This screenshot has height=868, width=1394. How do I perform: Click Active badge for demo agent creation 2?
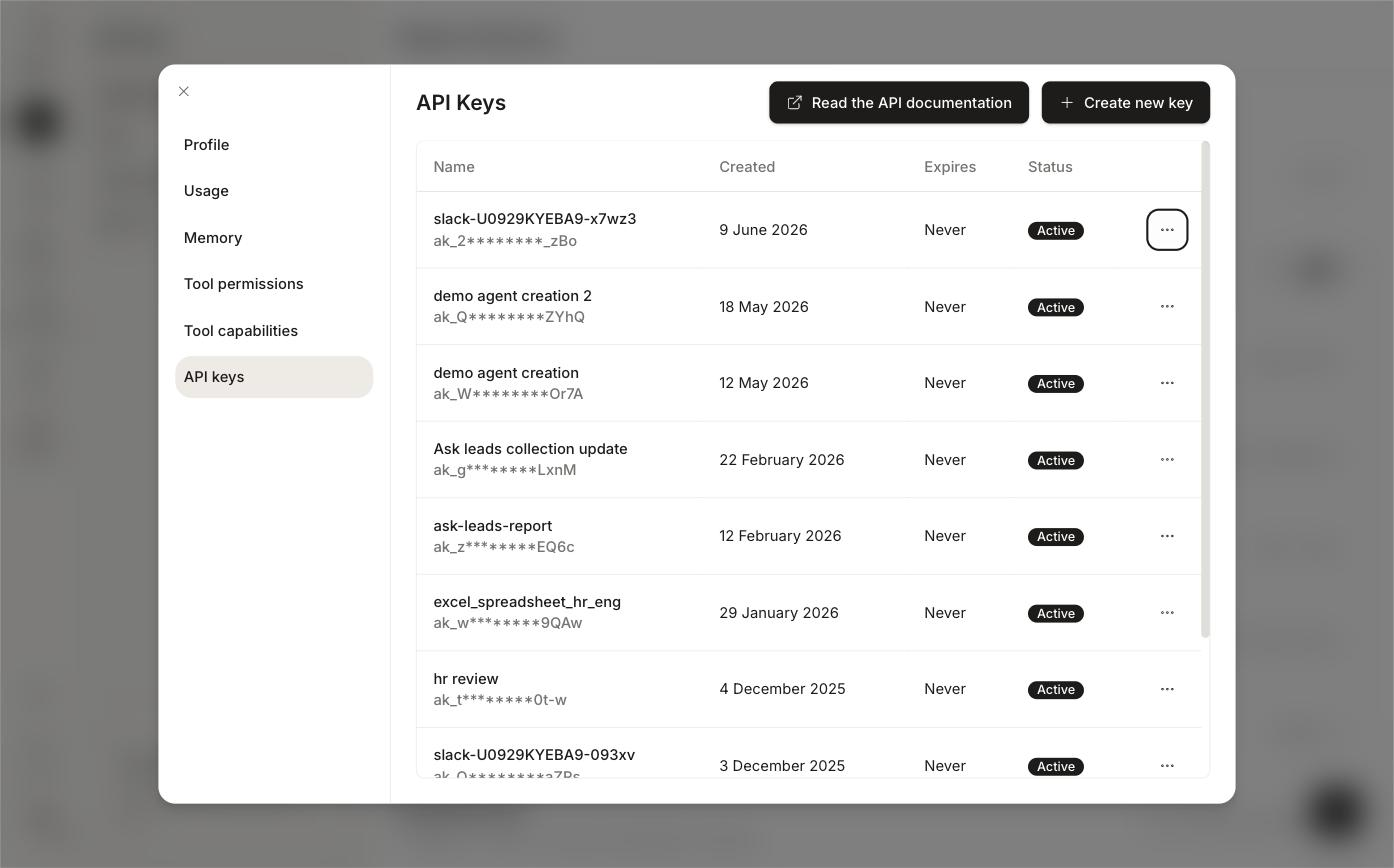click(1056, 307)
